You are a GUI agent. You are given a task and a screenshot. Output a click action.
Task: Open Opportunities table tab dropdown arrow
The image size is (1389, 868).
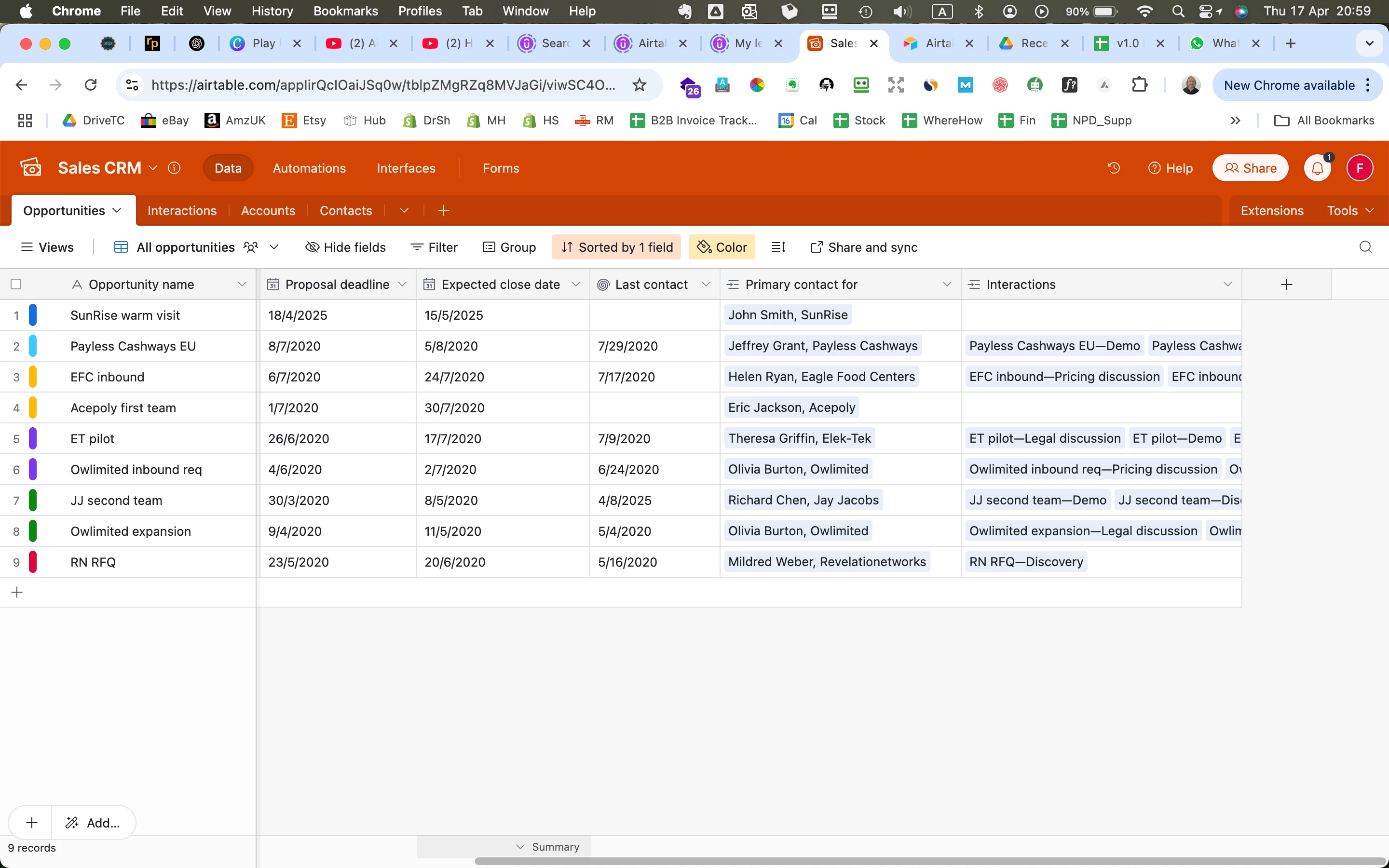point(117,211)
